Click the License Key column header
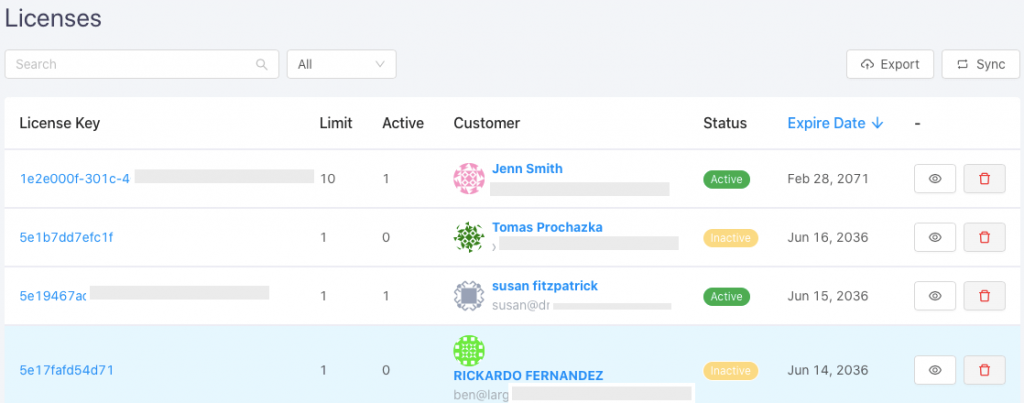 [59, 123]
